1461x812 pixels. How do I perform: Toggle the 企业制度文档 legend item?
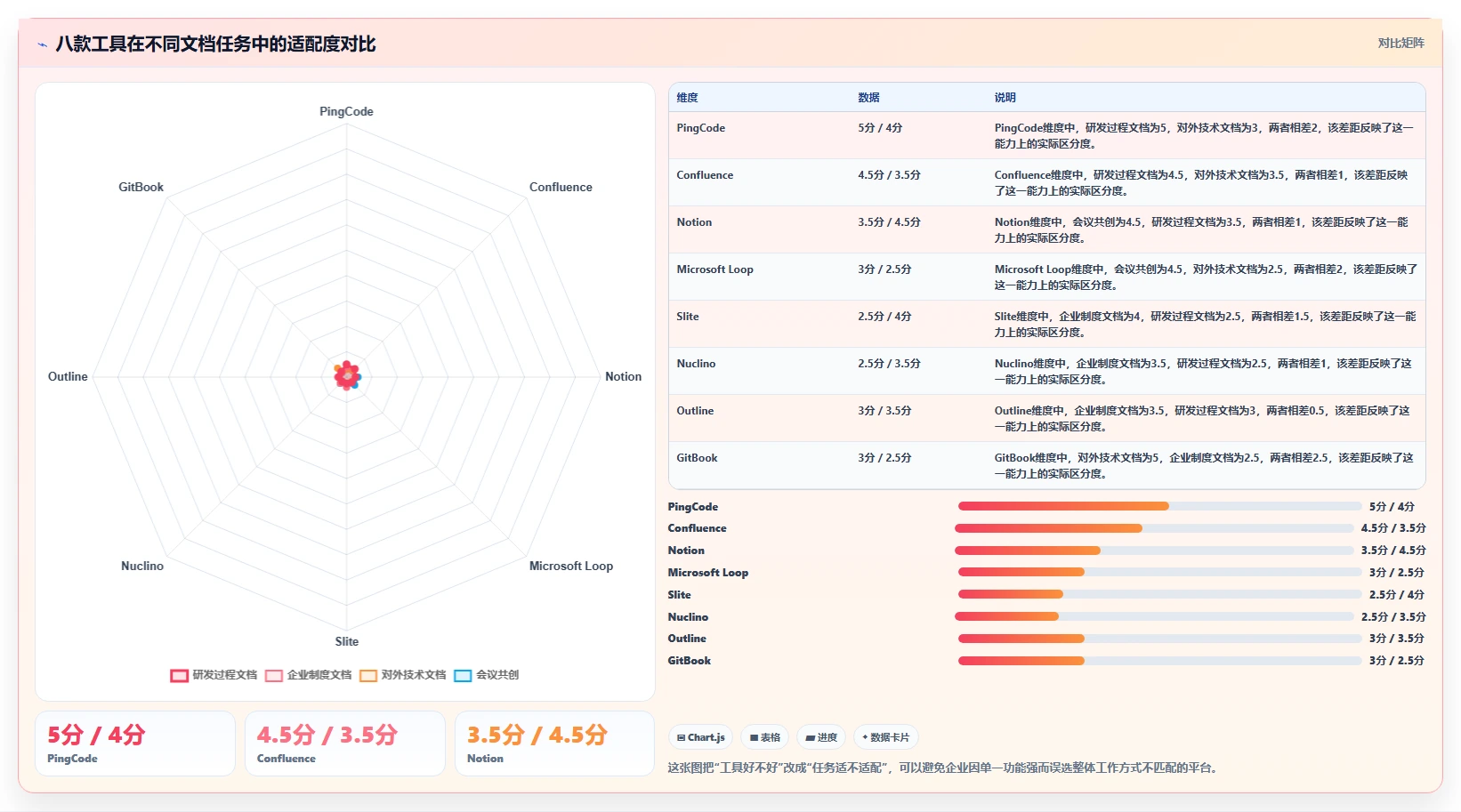309,675
